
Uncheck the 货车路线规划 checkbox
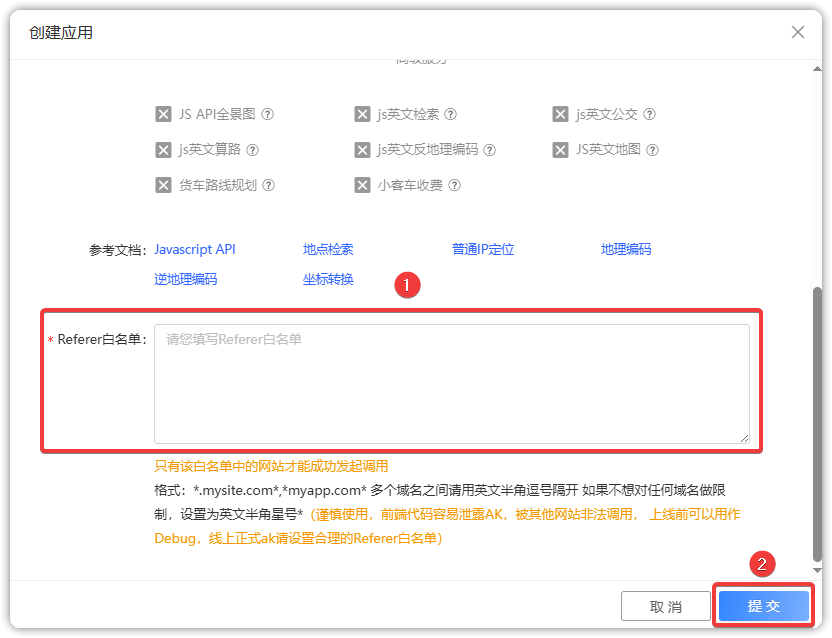164,185
